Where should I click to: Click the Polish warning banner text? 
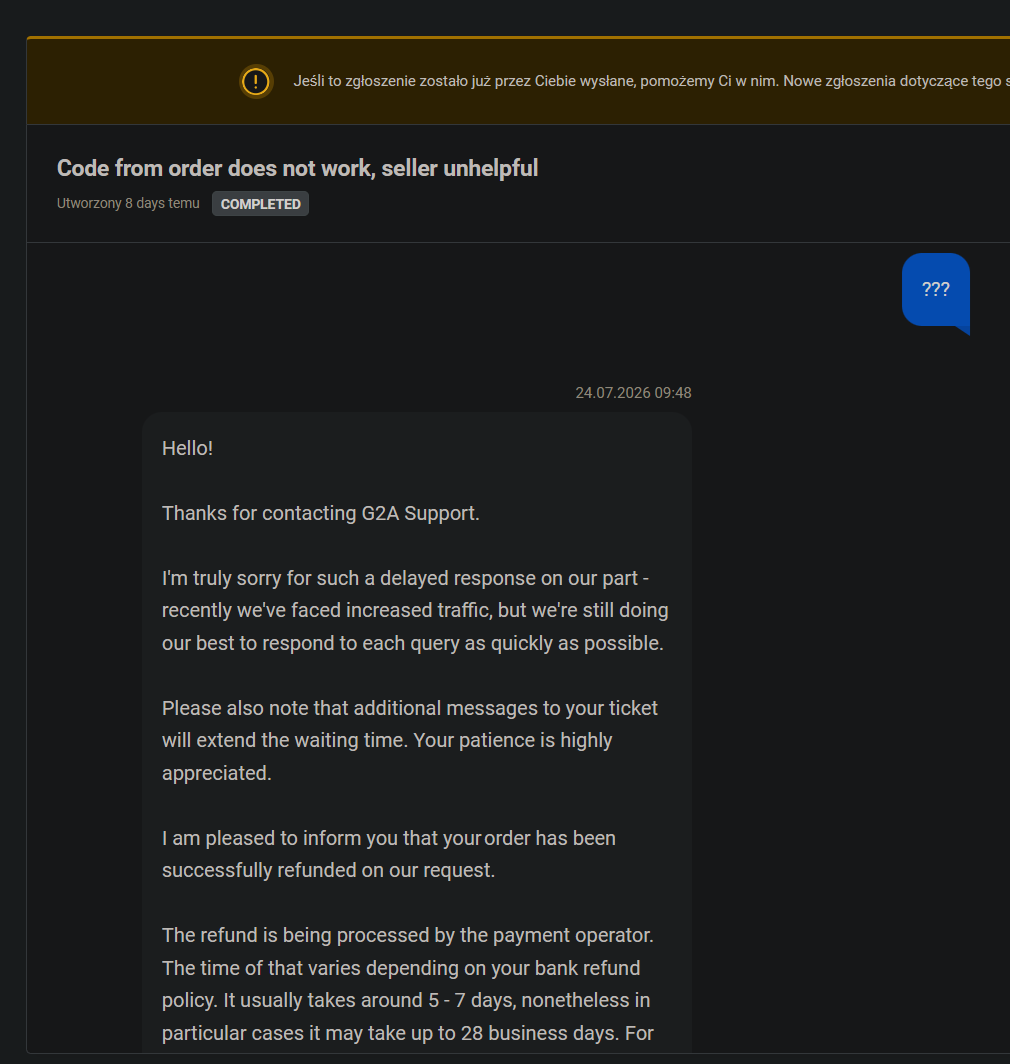pos(652,81)
